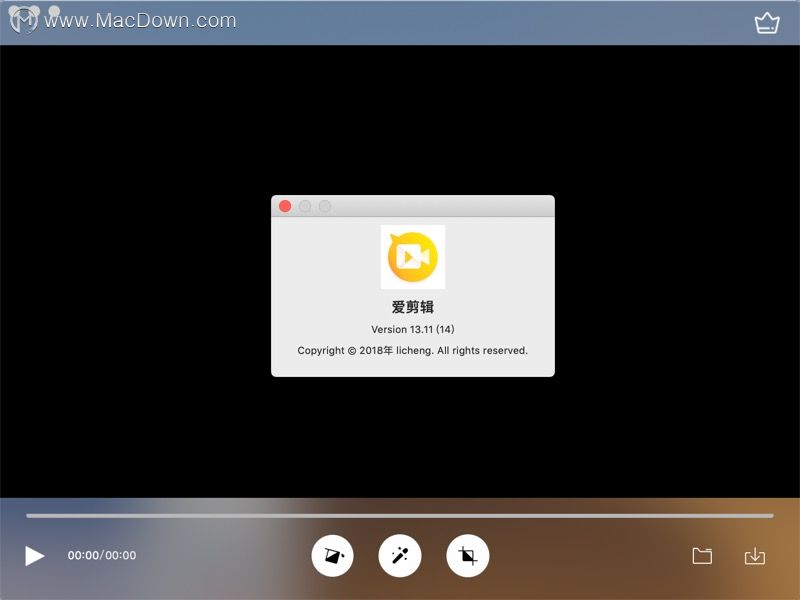Click the export download icon
This screenshot has width=800, height=600.
[x=755, y=556]
